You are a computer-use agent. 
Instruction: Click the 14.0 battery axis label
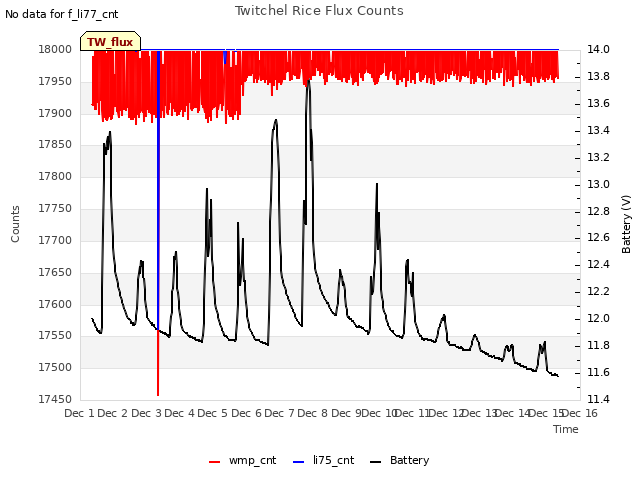598,49
